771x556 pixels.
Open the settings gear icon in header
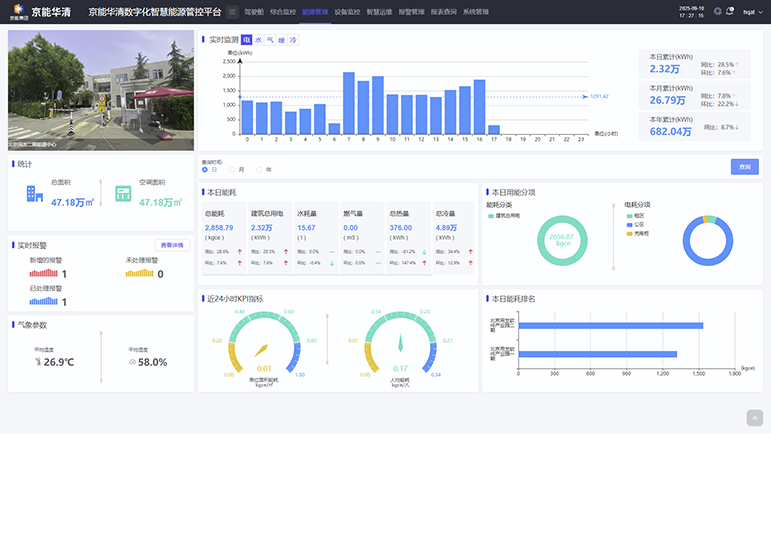point(717,11)
